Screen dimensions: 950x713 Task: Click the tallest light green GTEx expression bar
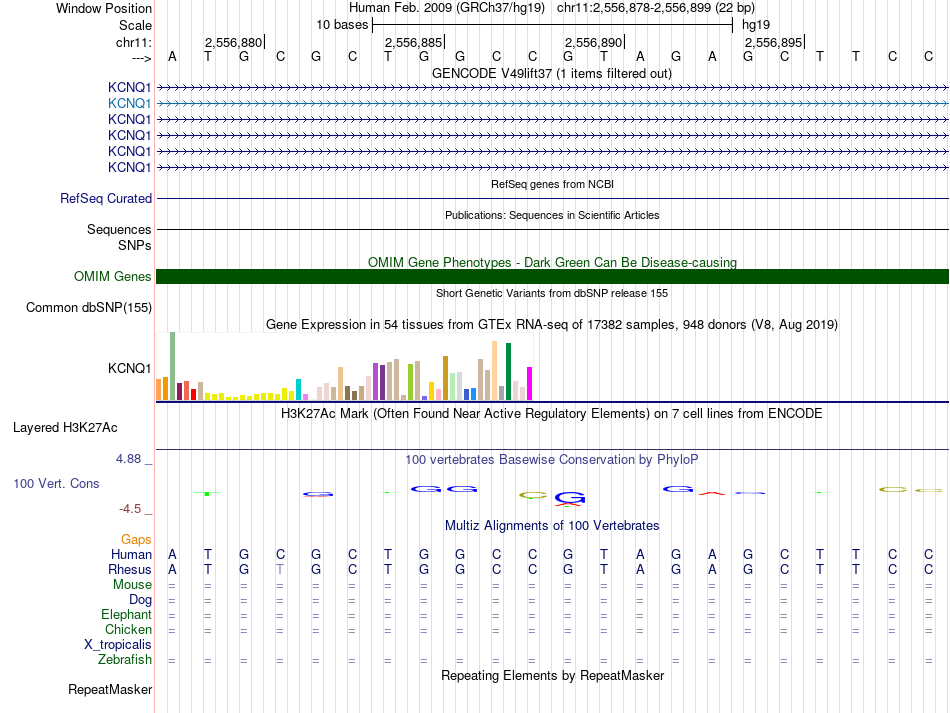coord(172,365)
